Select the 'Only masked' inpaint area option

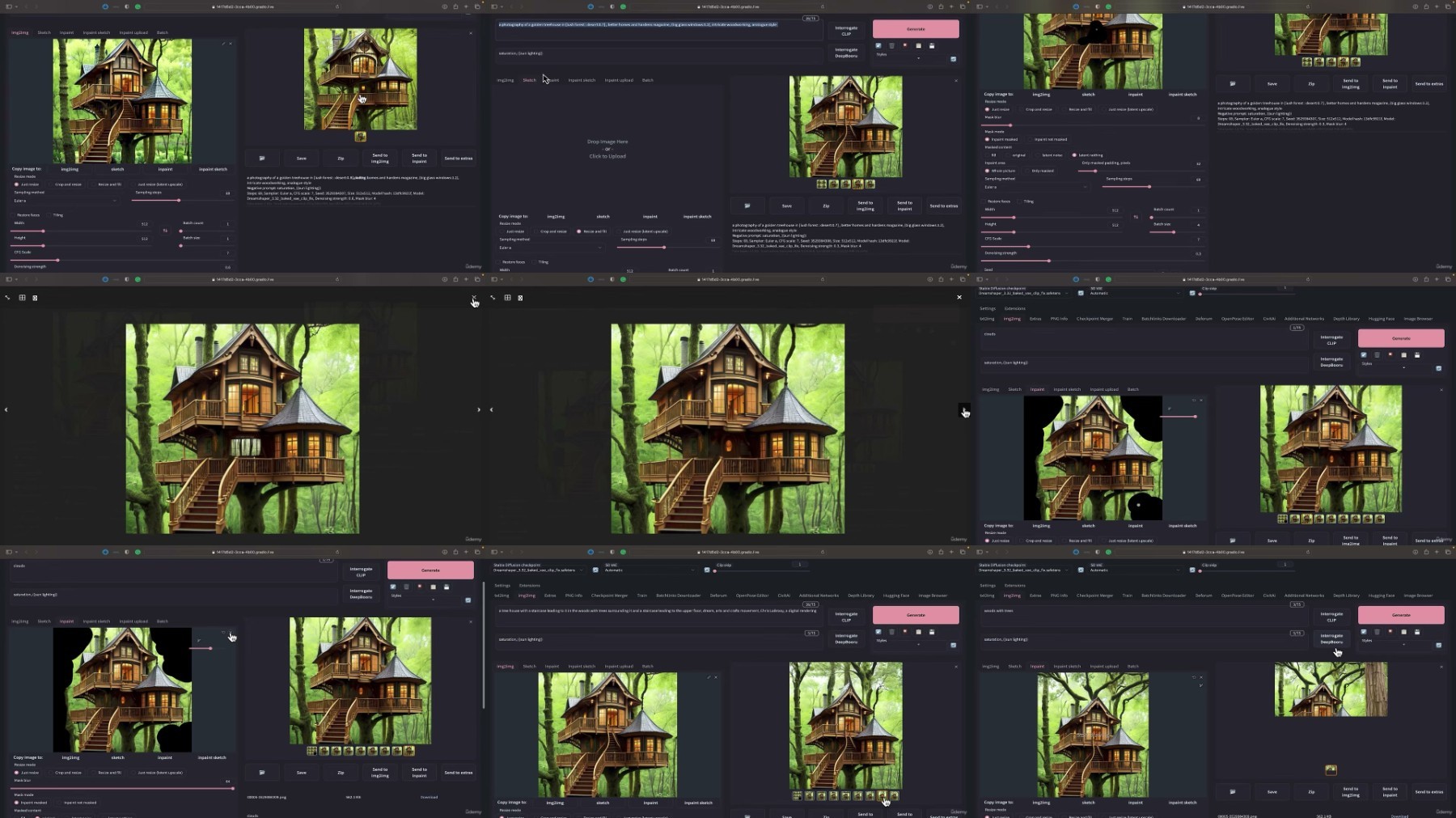coord(1027,171)
